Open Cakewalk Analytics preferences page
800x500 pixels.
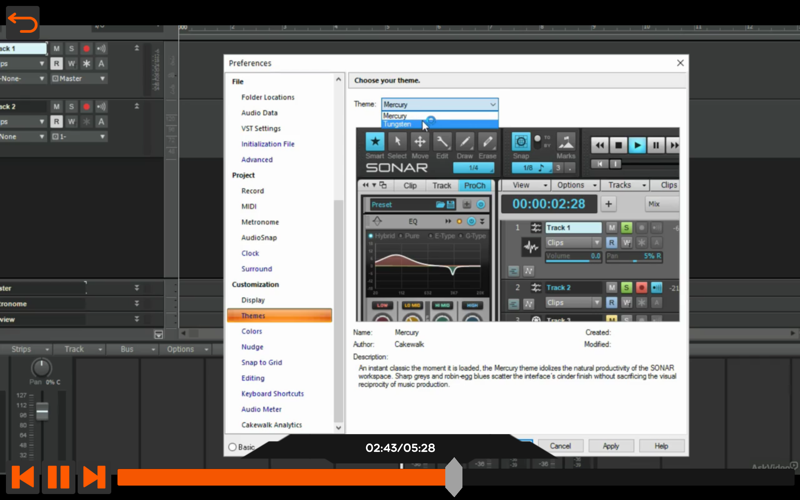pyautogui.click(x=271, y=425)
